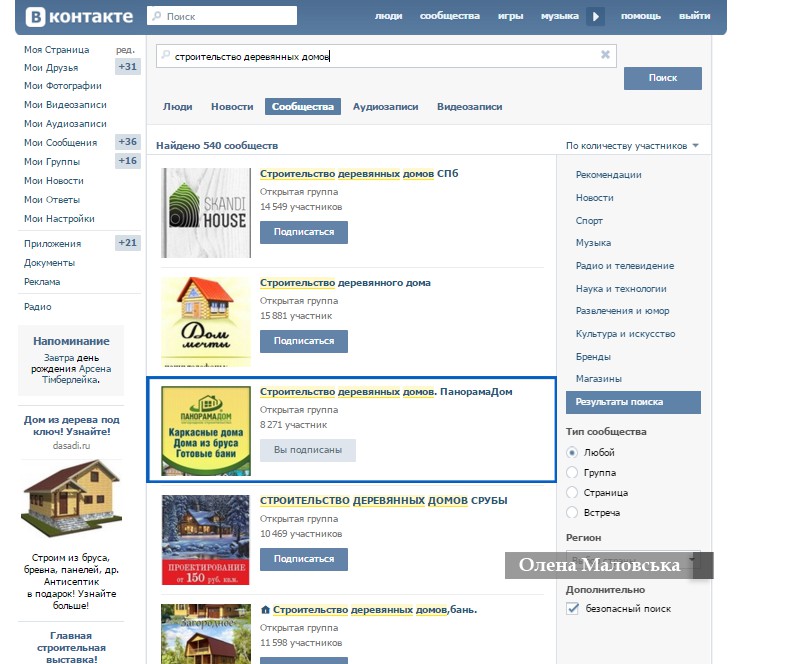790x664 pixels.
Task: Open Радио in the sidebar
Action: [x=37, y=307]
